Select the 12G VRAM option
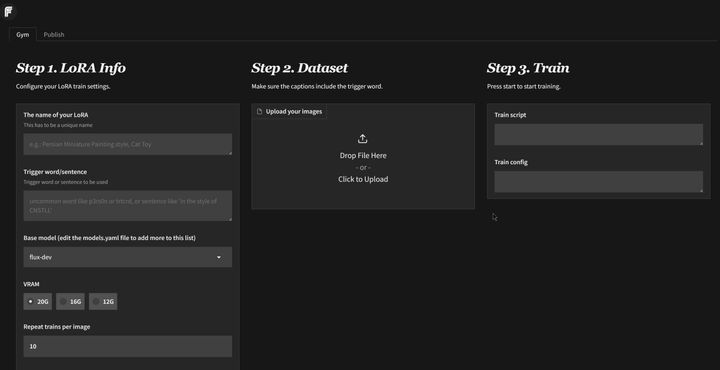The height and width of the screenshot is (370, 720). [x=103, y=302]
